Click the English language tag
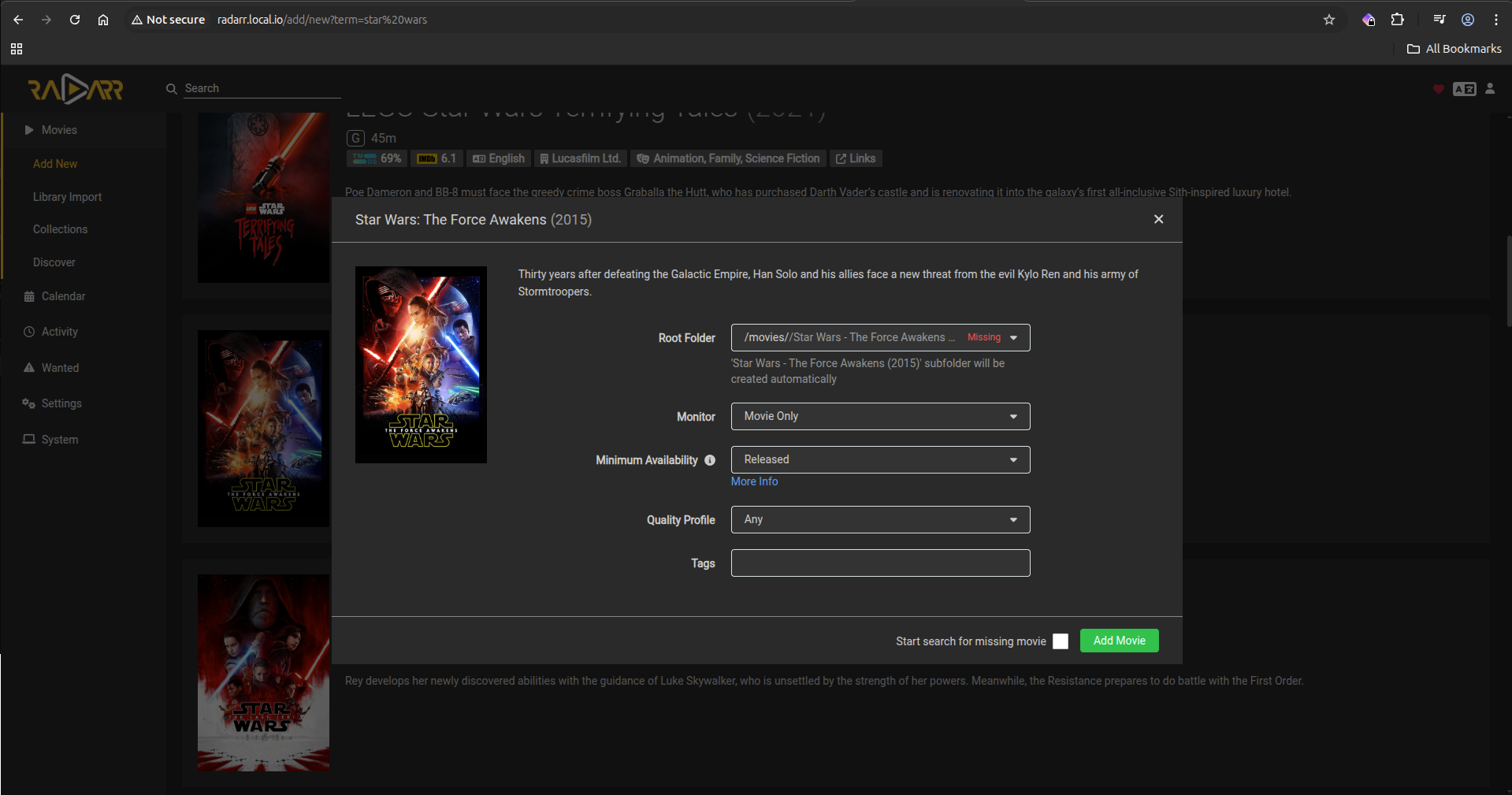Image resolution: width=1512 pixels, height=795 pixels. pos(498,158)
